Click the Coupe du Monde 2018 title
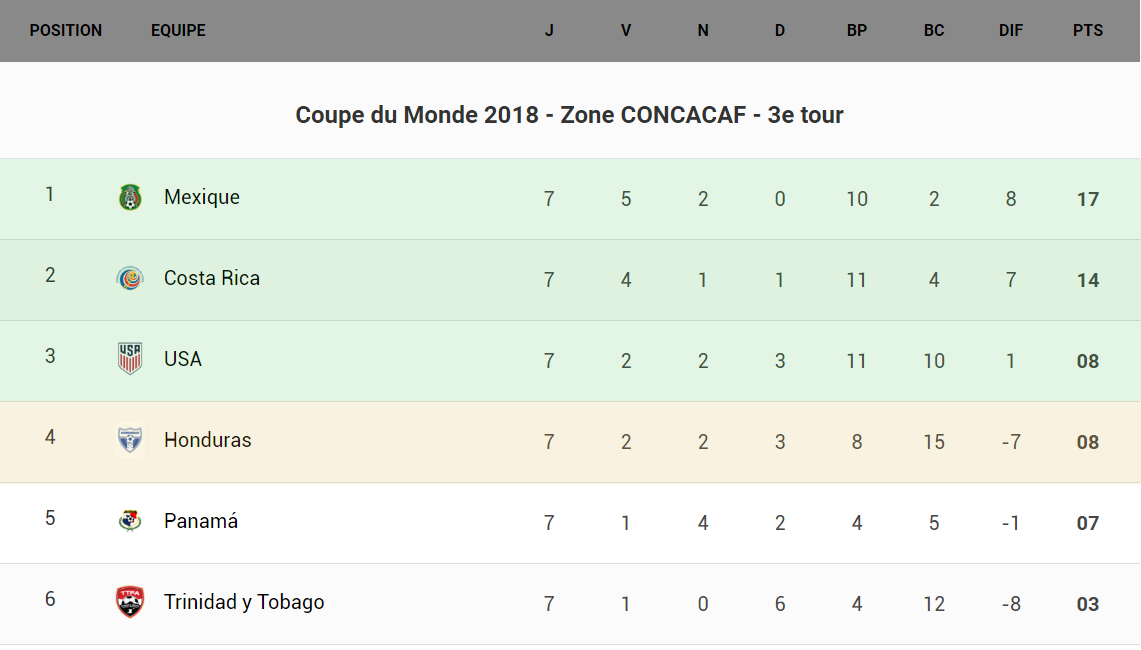1141x650 pixels. 570,115
